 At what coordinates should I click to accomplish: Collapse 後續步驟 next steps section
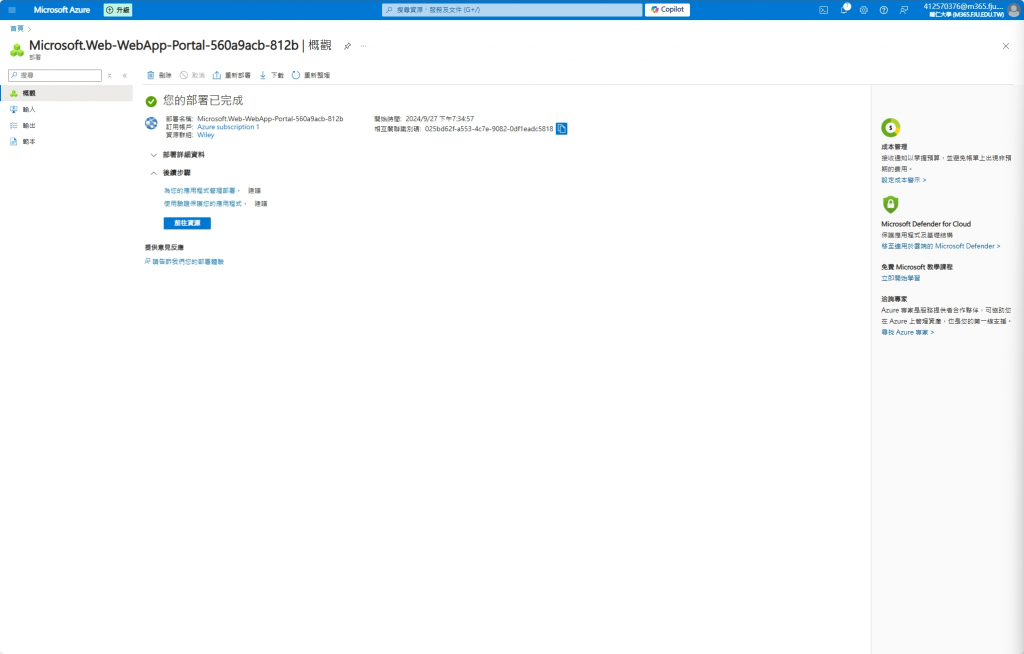[x=170, y=173]
